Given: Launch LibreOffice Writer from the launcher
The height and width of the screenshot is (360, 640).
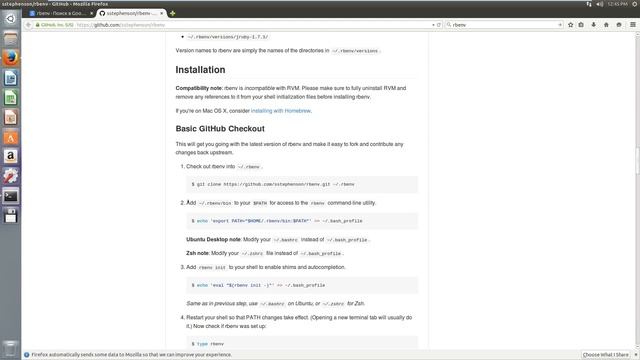Looking at the screenshot, I should pyautogui.click(x=11, y=78).
